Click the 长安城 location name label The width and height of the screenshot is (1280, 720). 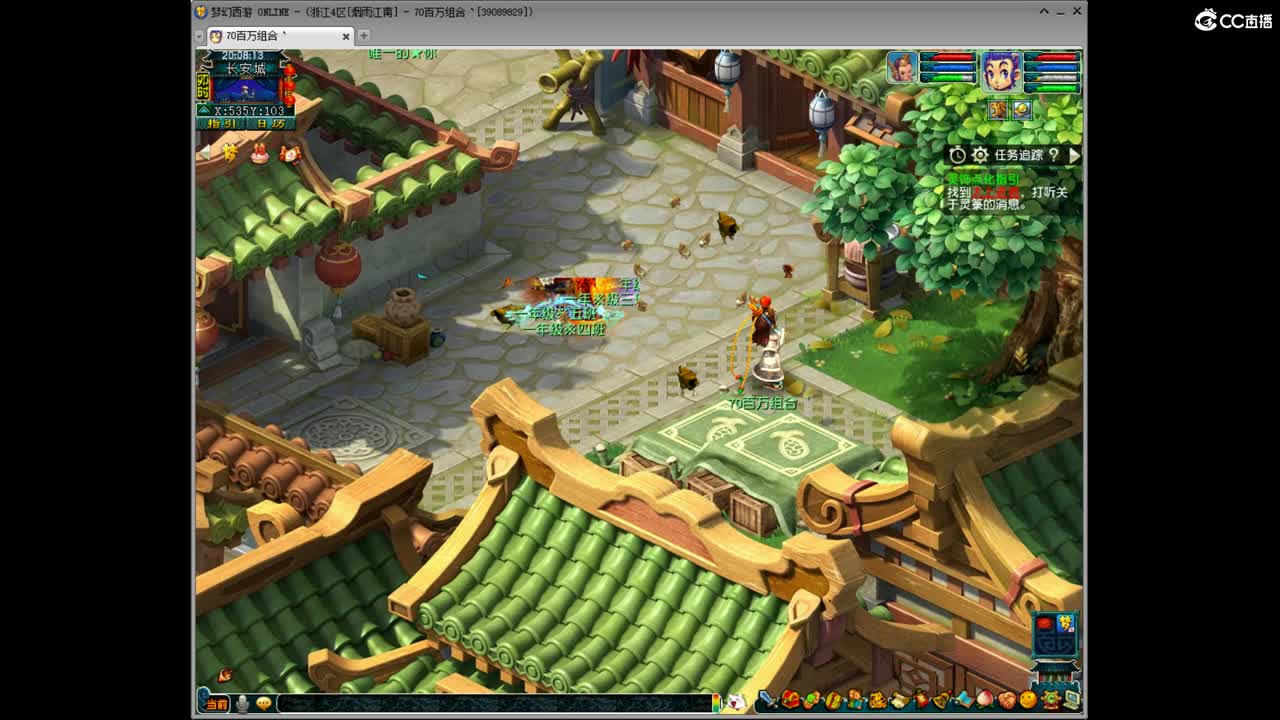pyautogui.click(x=246, y=69)
